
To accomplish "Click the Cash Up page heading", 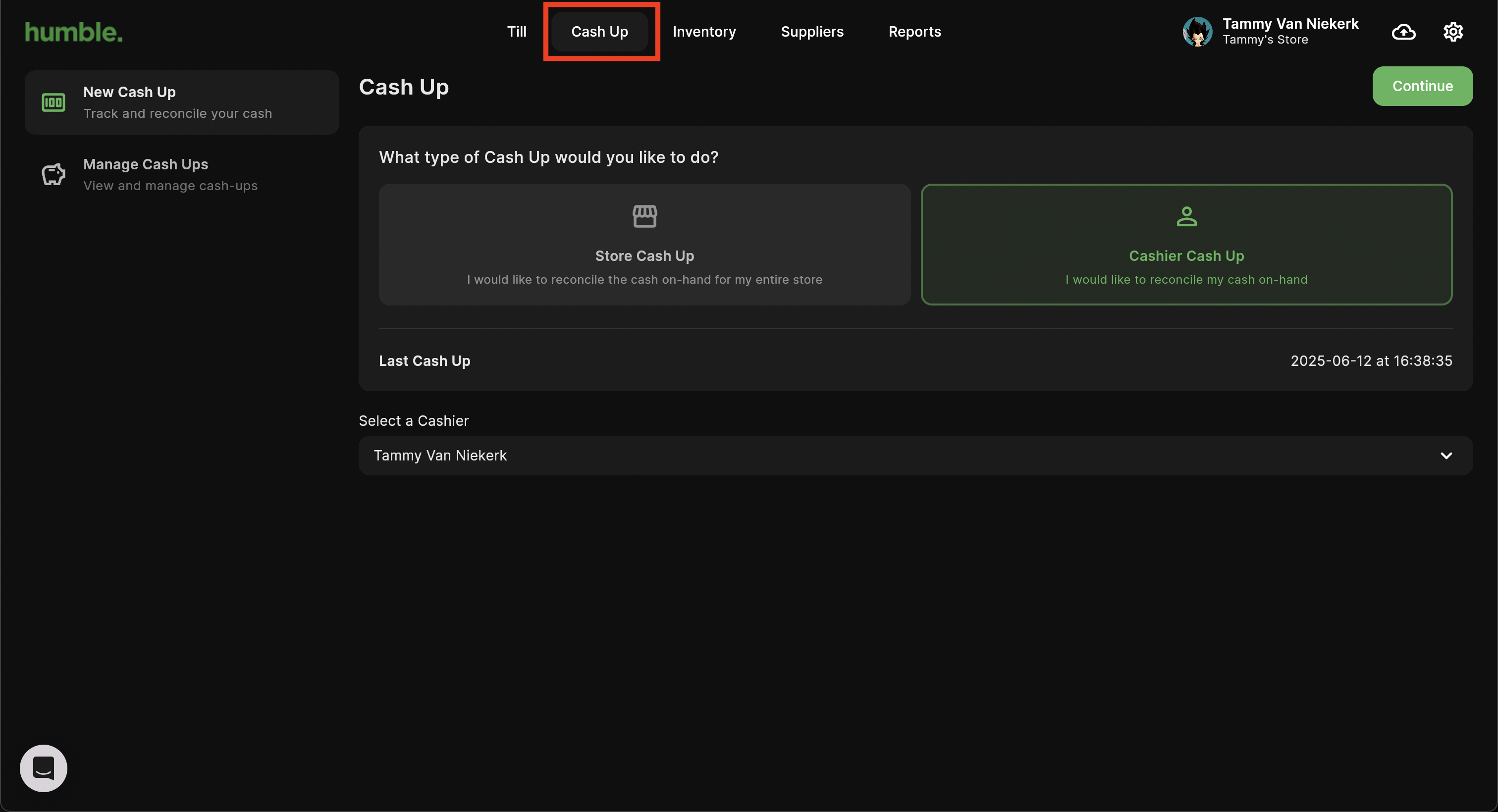I will pos(404,87).
